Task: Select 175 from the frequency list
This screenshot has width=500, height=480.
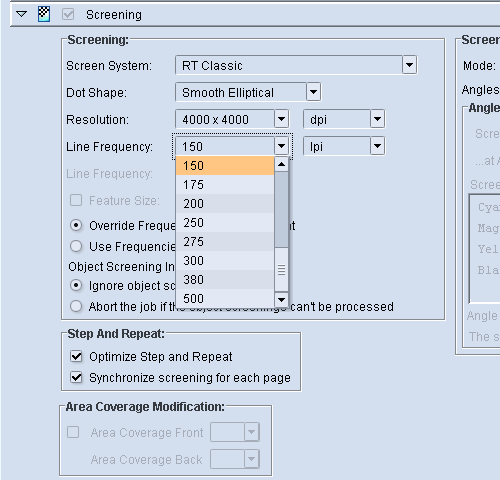Action: pyautogui.click(x=225, y=184)
